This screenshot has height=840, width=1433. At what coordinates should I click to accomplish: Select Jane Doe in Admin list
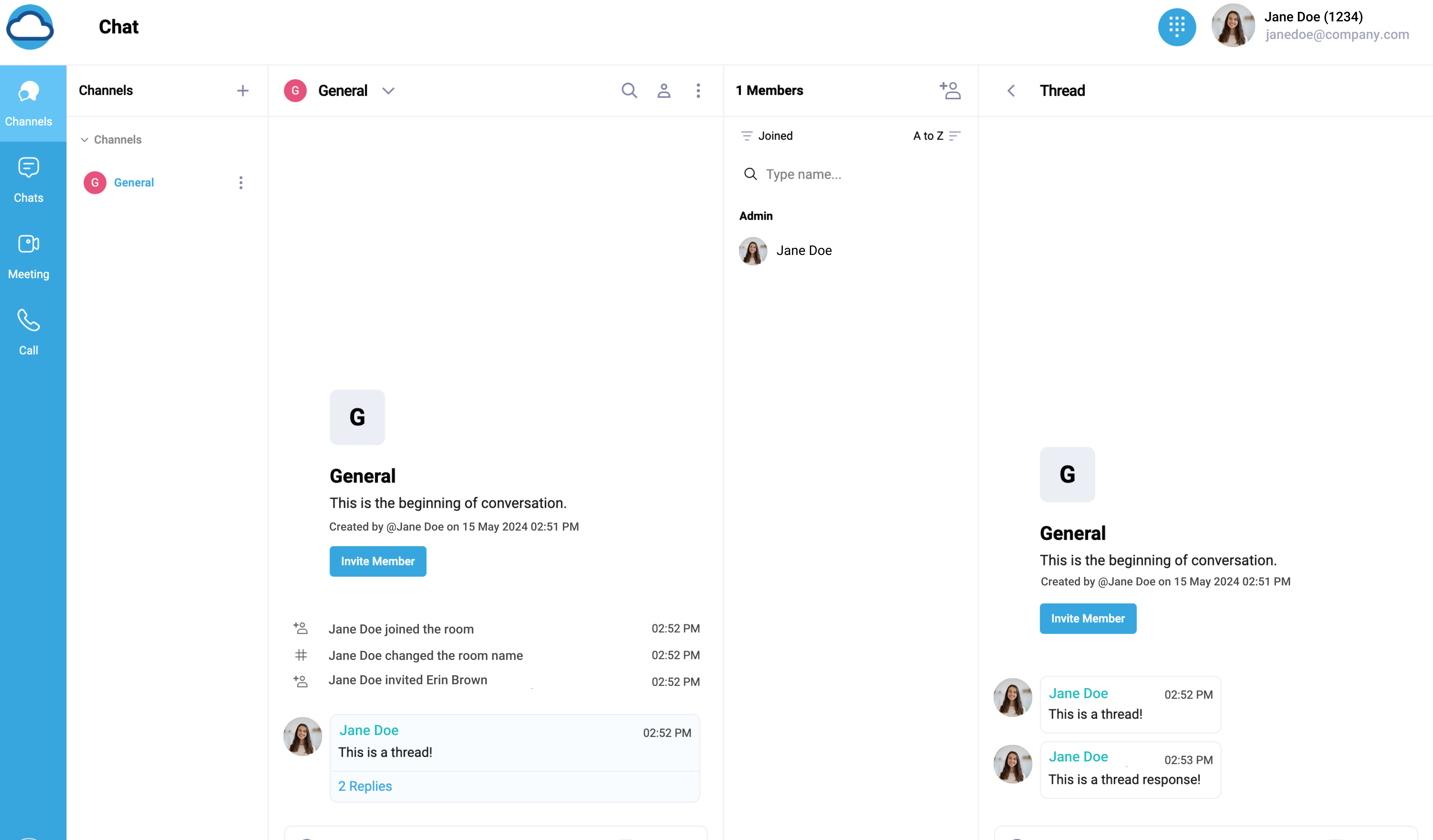[803, 251]
